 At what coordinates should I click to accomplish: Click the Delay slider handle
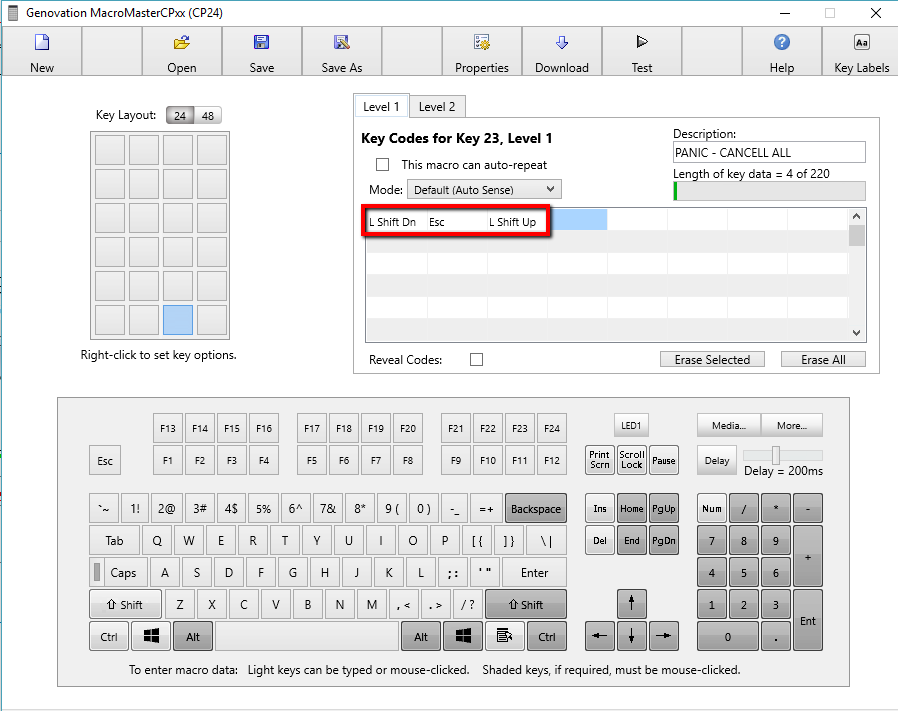[x=776, y=455]
